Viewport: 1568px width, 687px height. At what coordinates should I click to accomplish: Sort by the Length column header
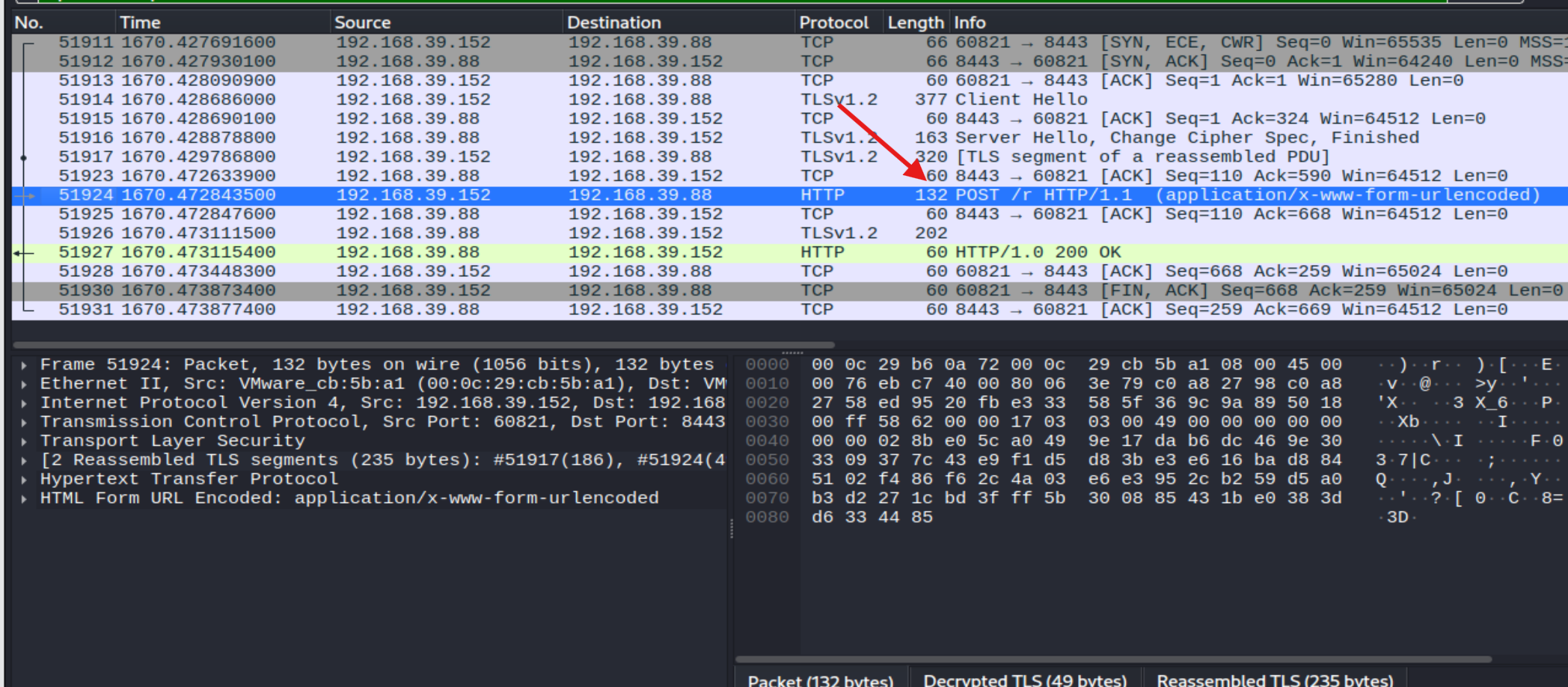click(916, 22)
